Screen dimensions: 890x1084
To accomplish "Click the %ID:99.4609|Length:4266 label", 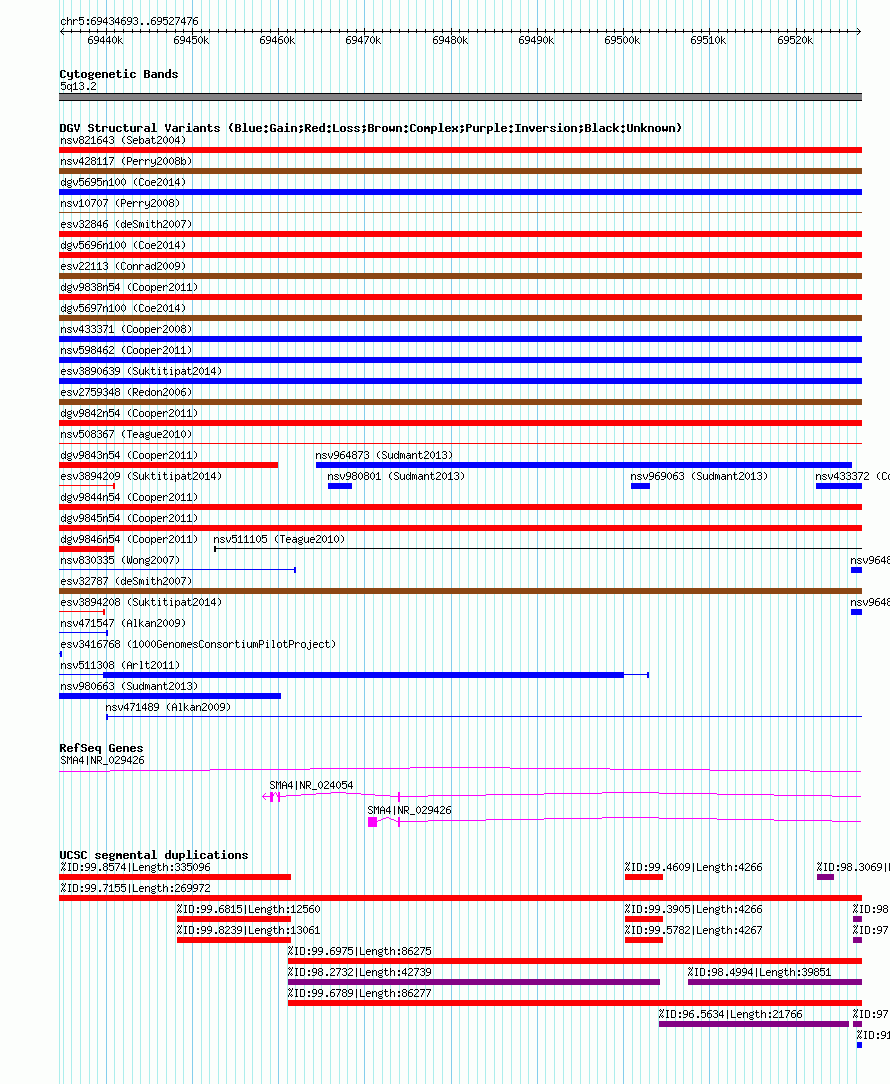I will click(x=694, y=868).
